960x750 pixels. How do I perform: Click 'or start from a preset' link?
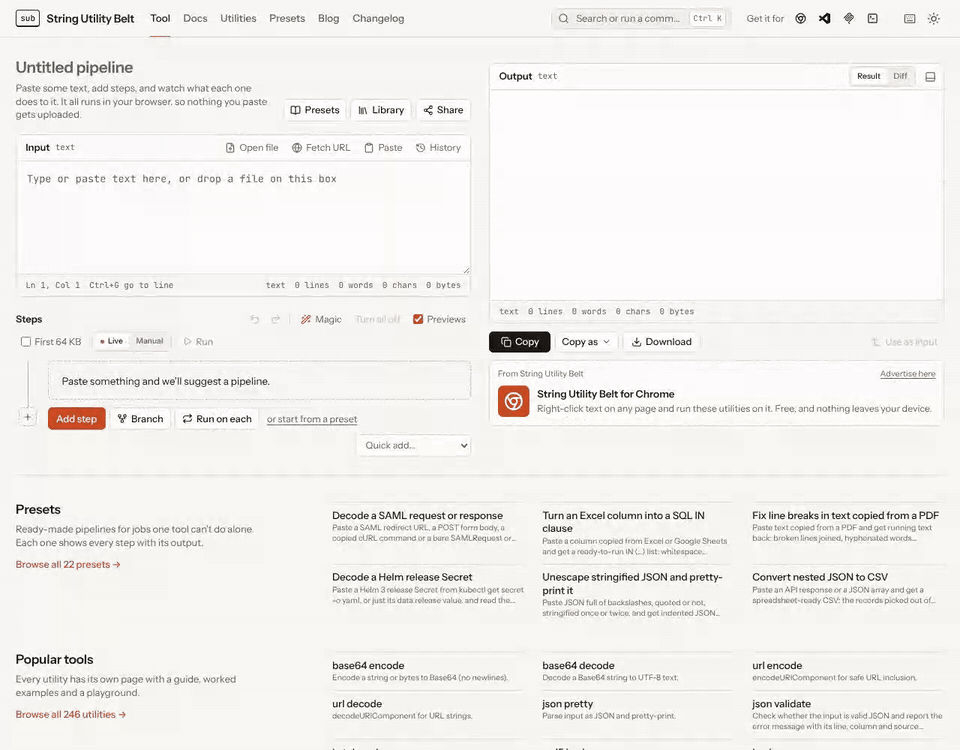click(312, 419)
